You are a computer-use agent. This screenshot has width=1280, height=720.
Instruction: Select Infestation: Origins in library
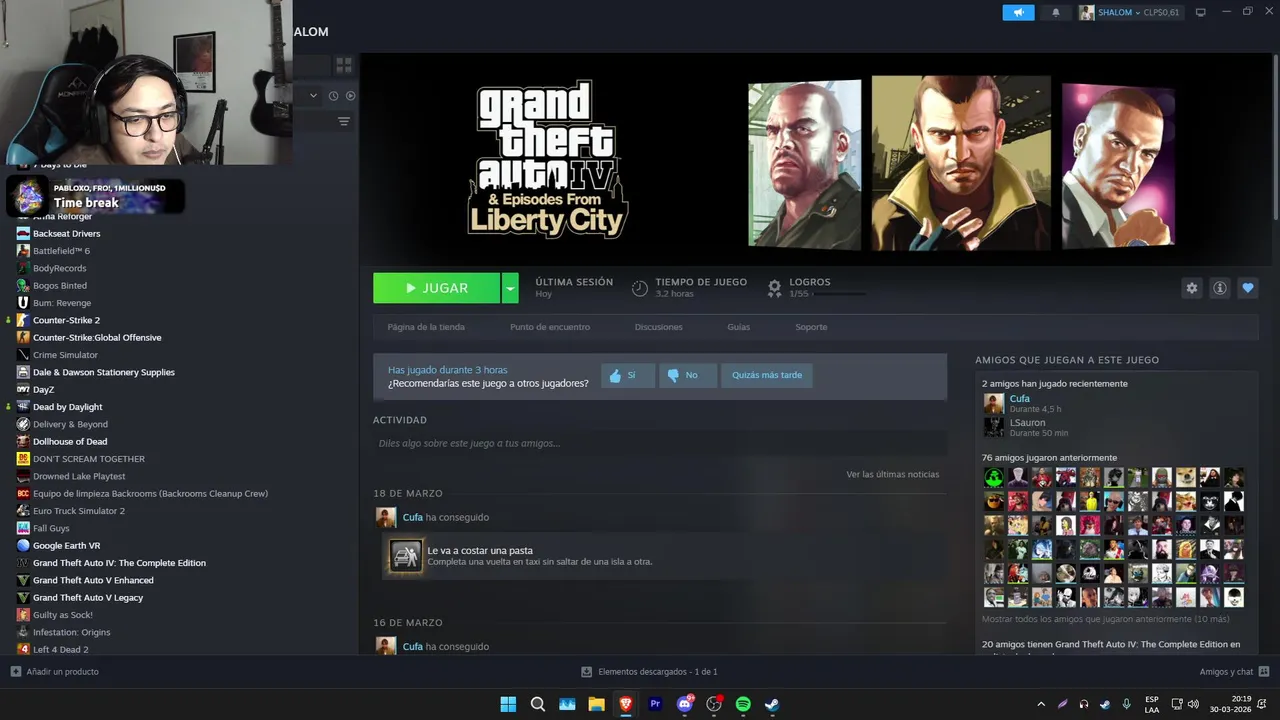(x=72, y=632)
